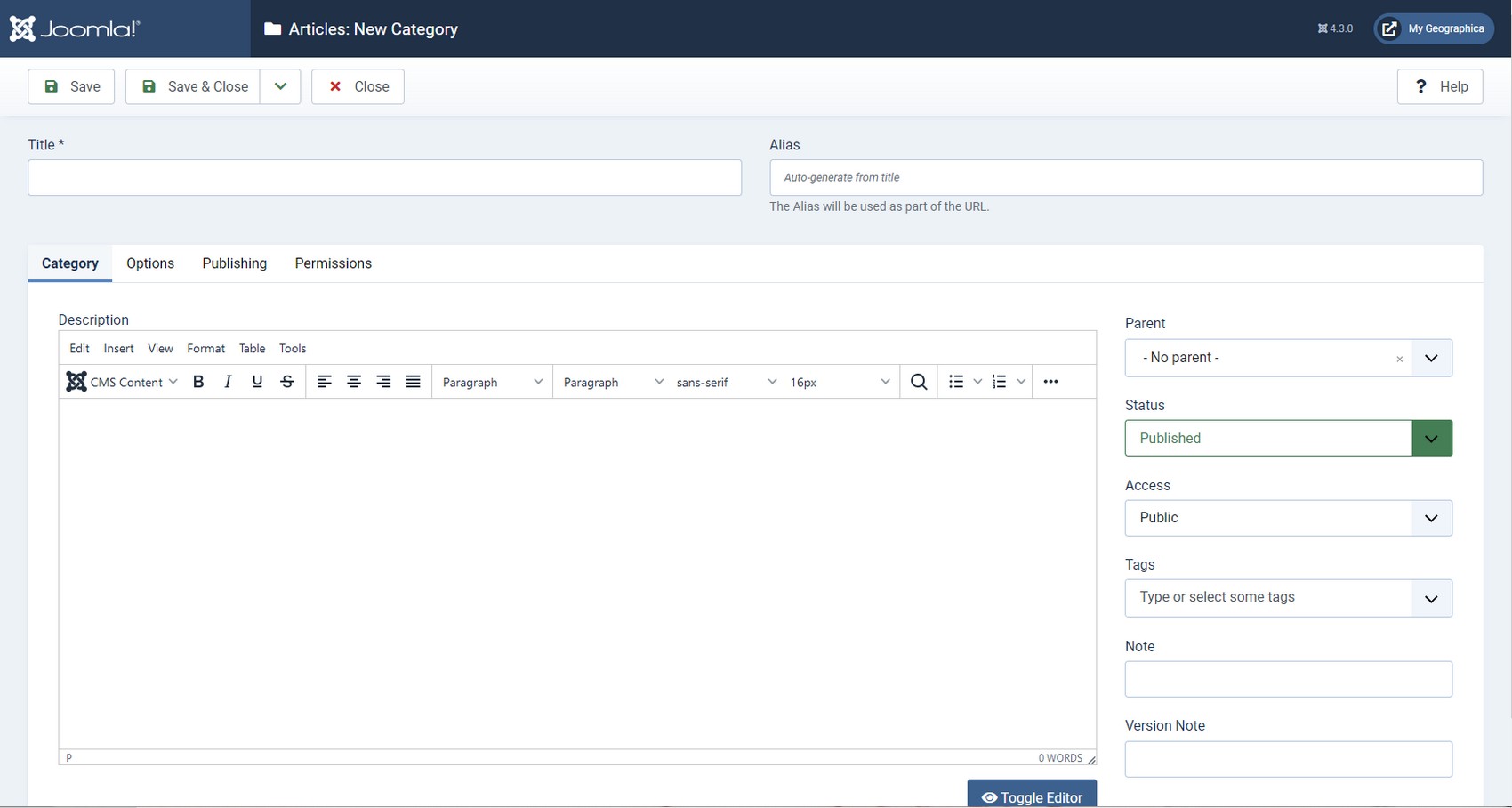Center align text in editor
Screen dimensions: 1512x808
(354, 382)
